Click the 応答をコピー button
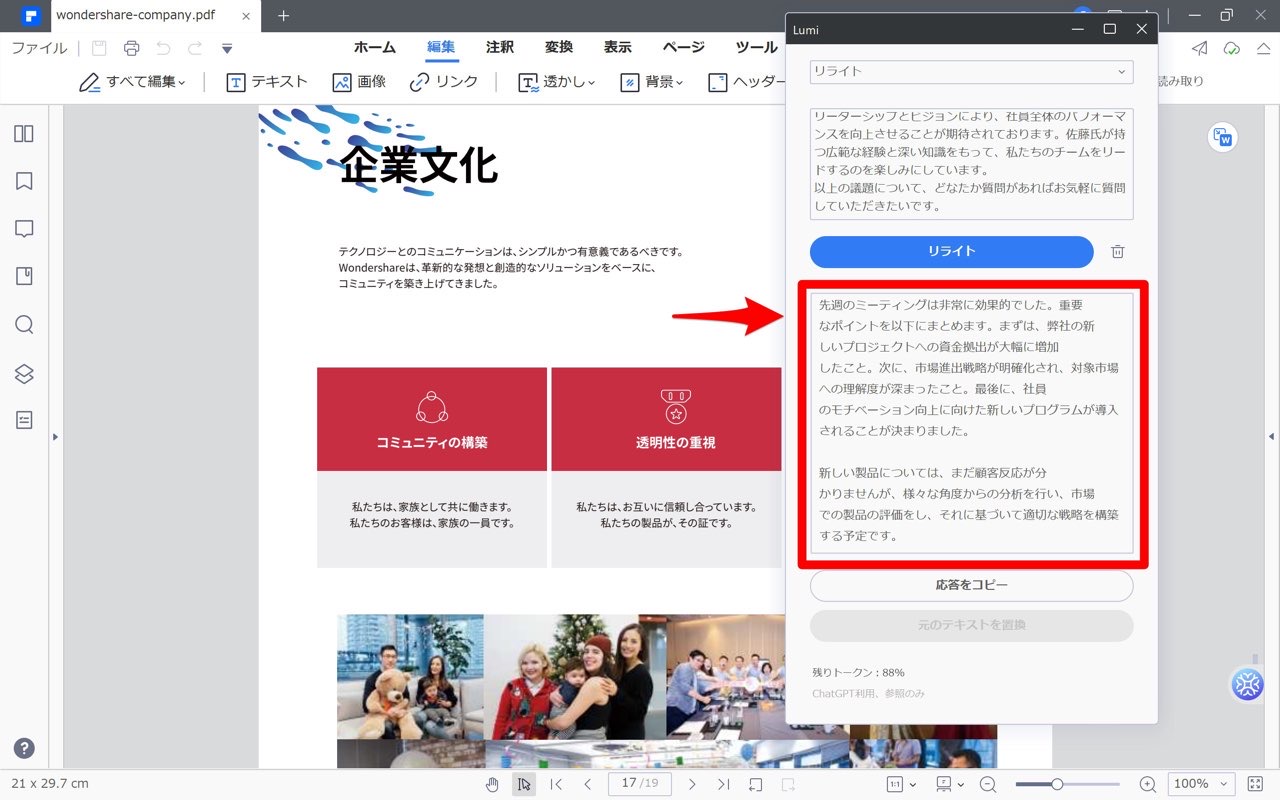Image resolution: width=1280 pixels, height=800 pixels. (x=970, y=585)
